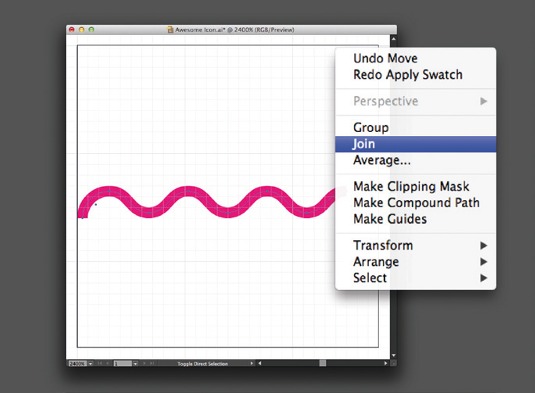The height and width of the screenshot is (393, 535).
Task: Click Redo Apply Swatch menu entry
Action: (x=408, y=75)
